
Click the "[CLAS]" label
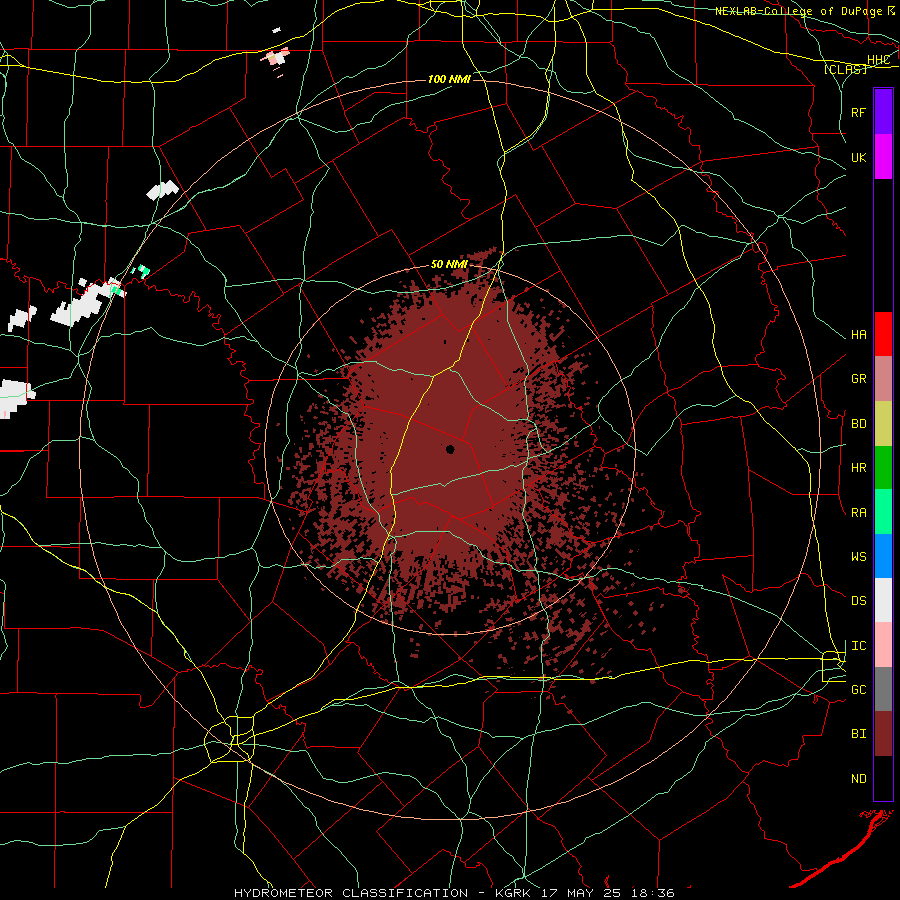coord(845,69)
